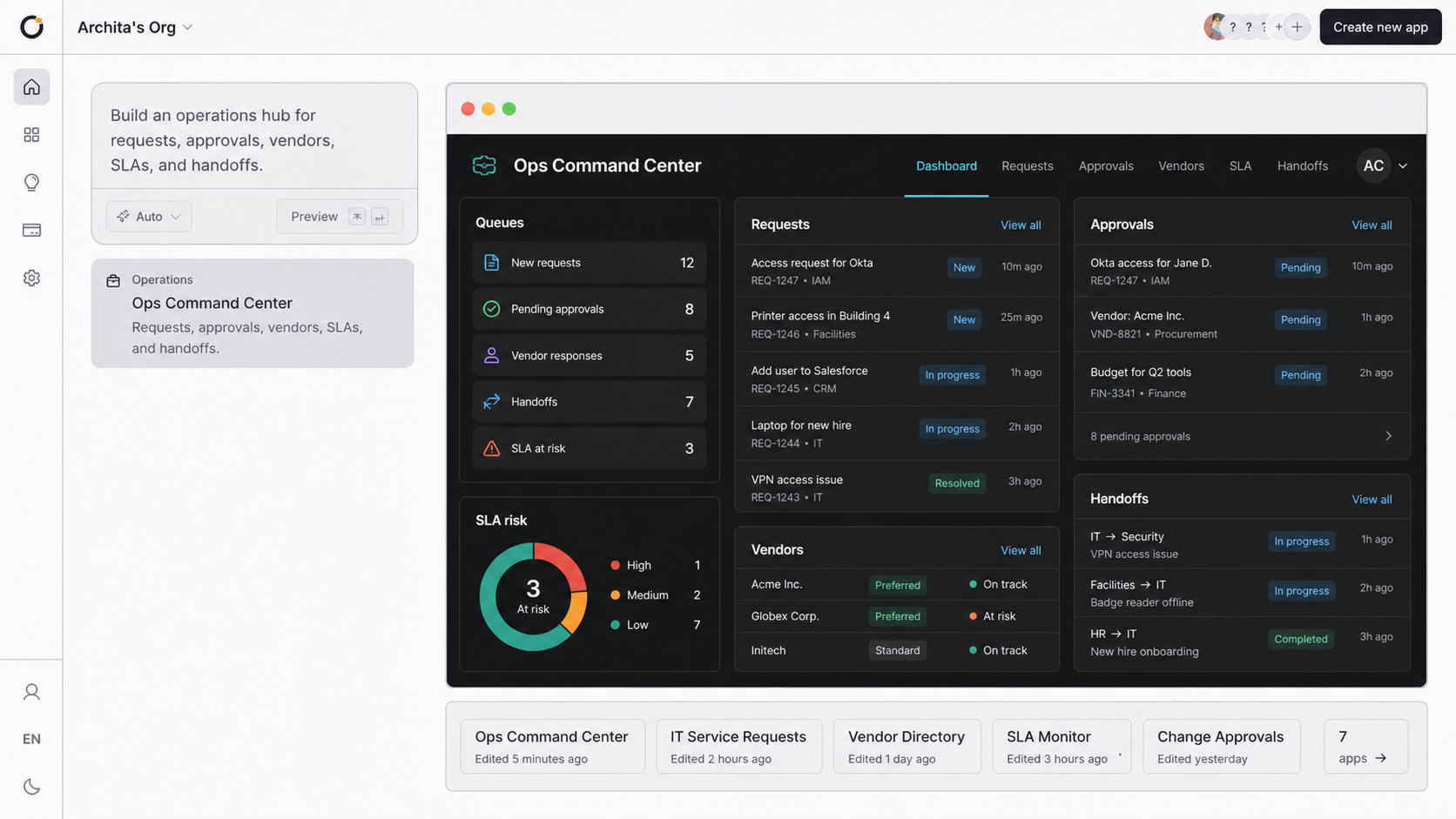Open the apps grid icon in sidebar
Viewport: 1456px width, 819px height.
(31, 135)
